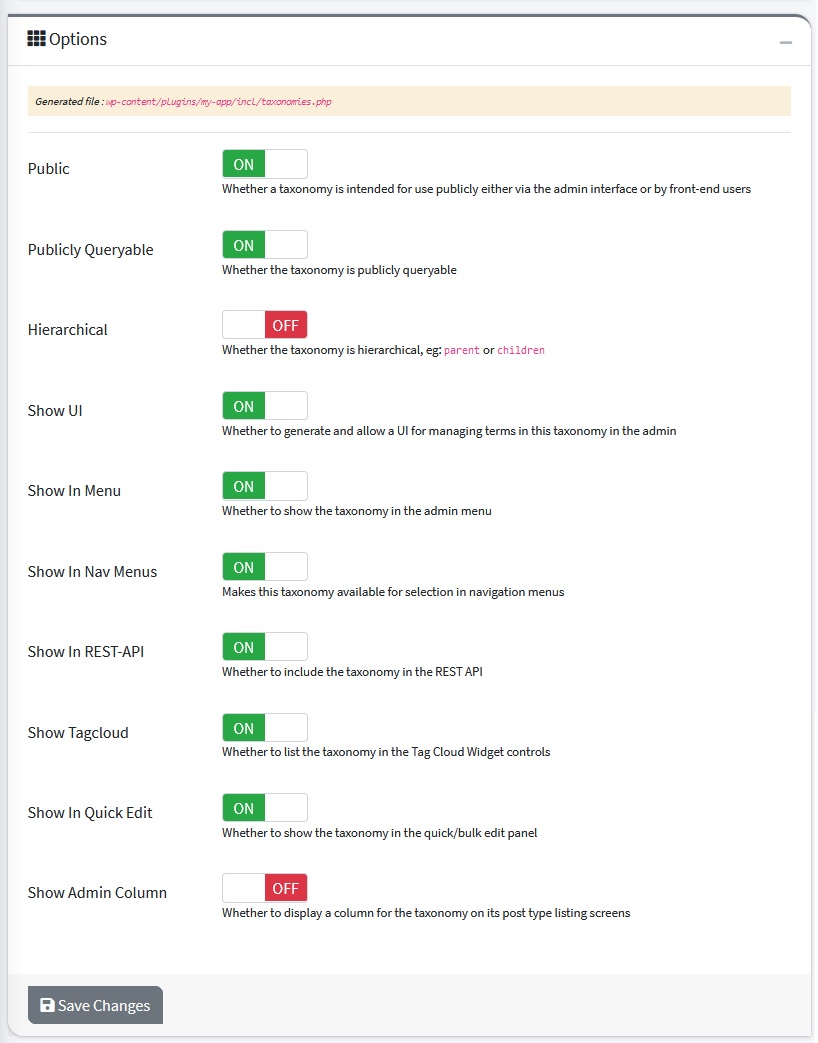Click the Save Changes button
Viewport: 818px width, 1043px height.
pyautogui.click(x=95, y=1005)
